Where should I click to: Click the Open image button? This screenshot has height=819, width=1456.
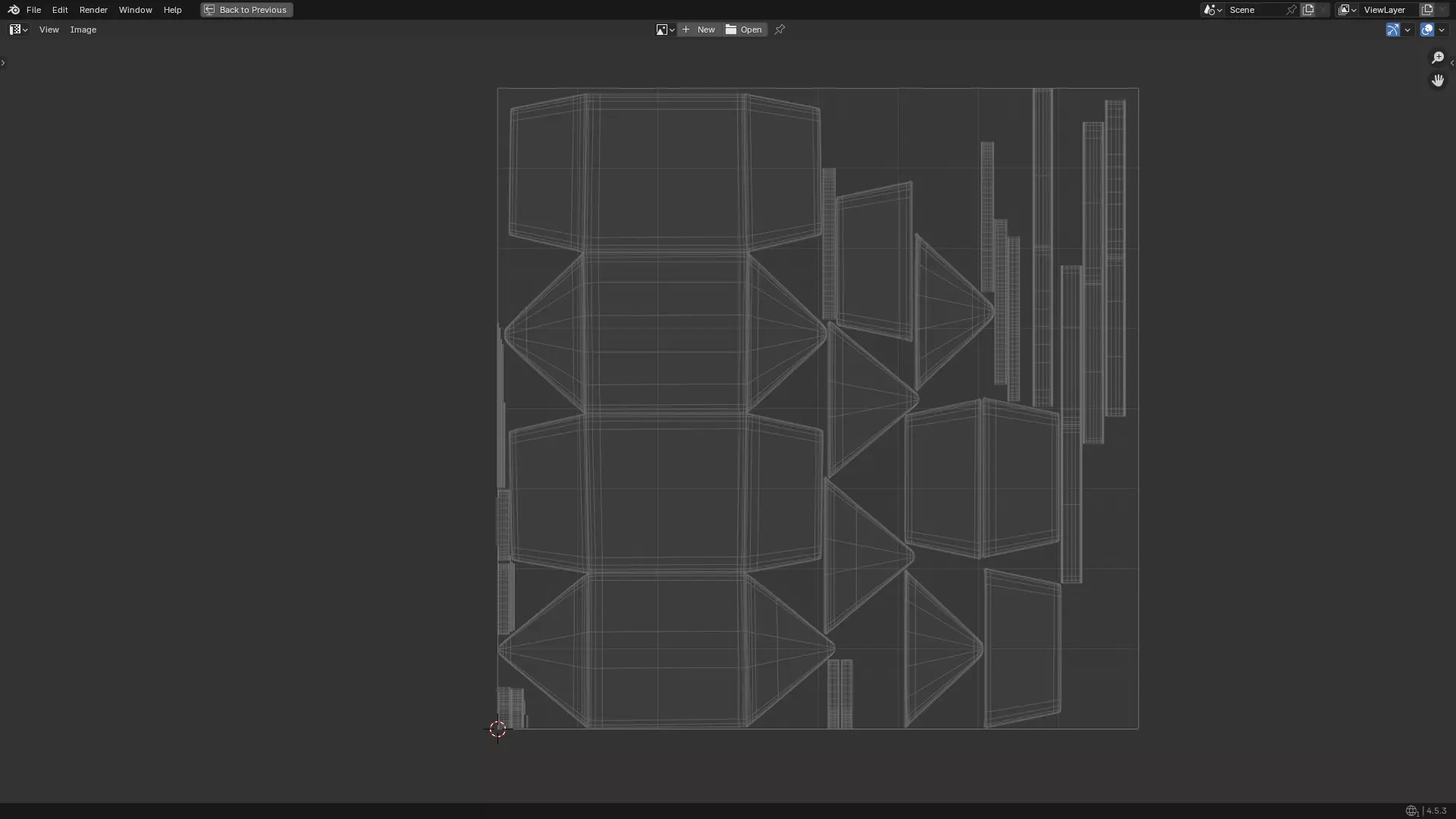[x=745, y=30]
